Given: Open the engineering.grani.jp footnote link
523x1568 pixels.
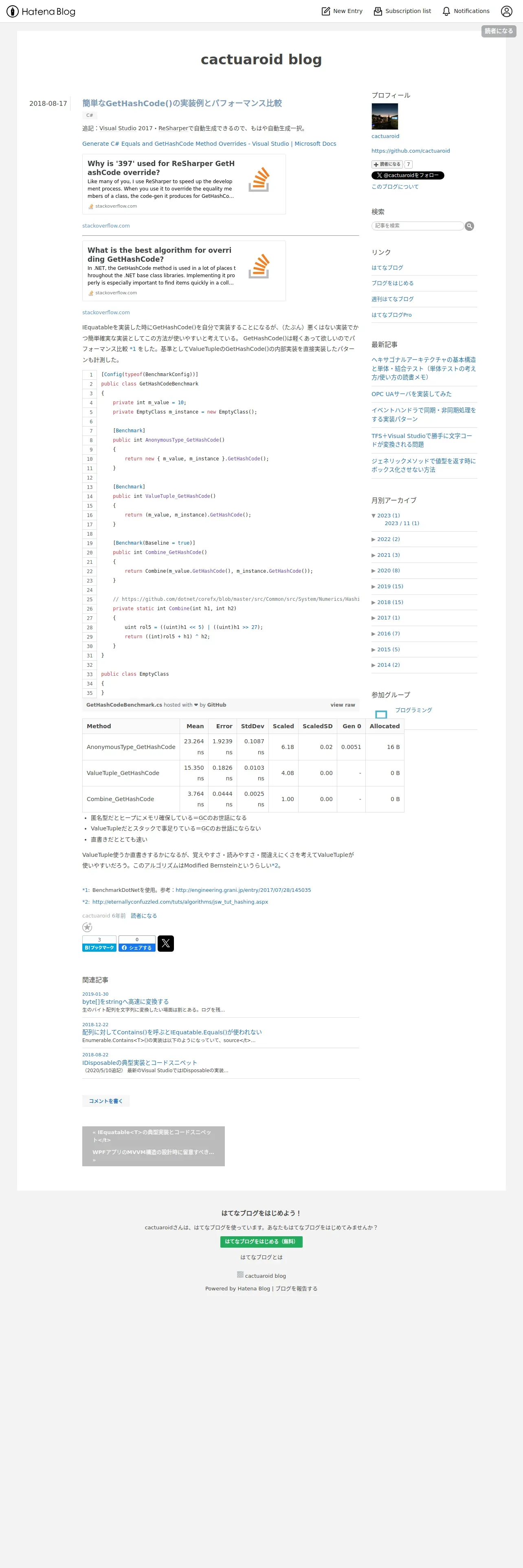Looking at the screenshot, I should click(x=243, y=890).
